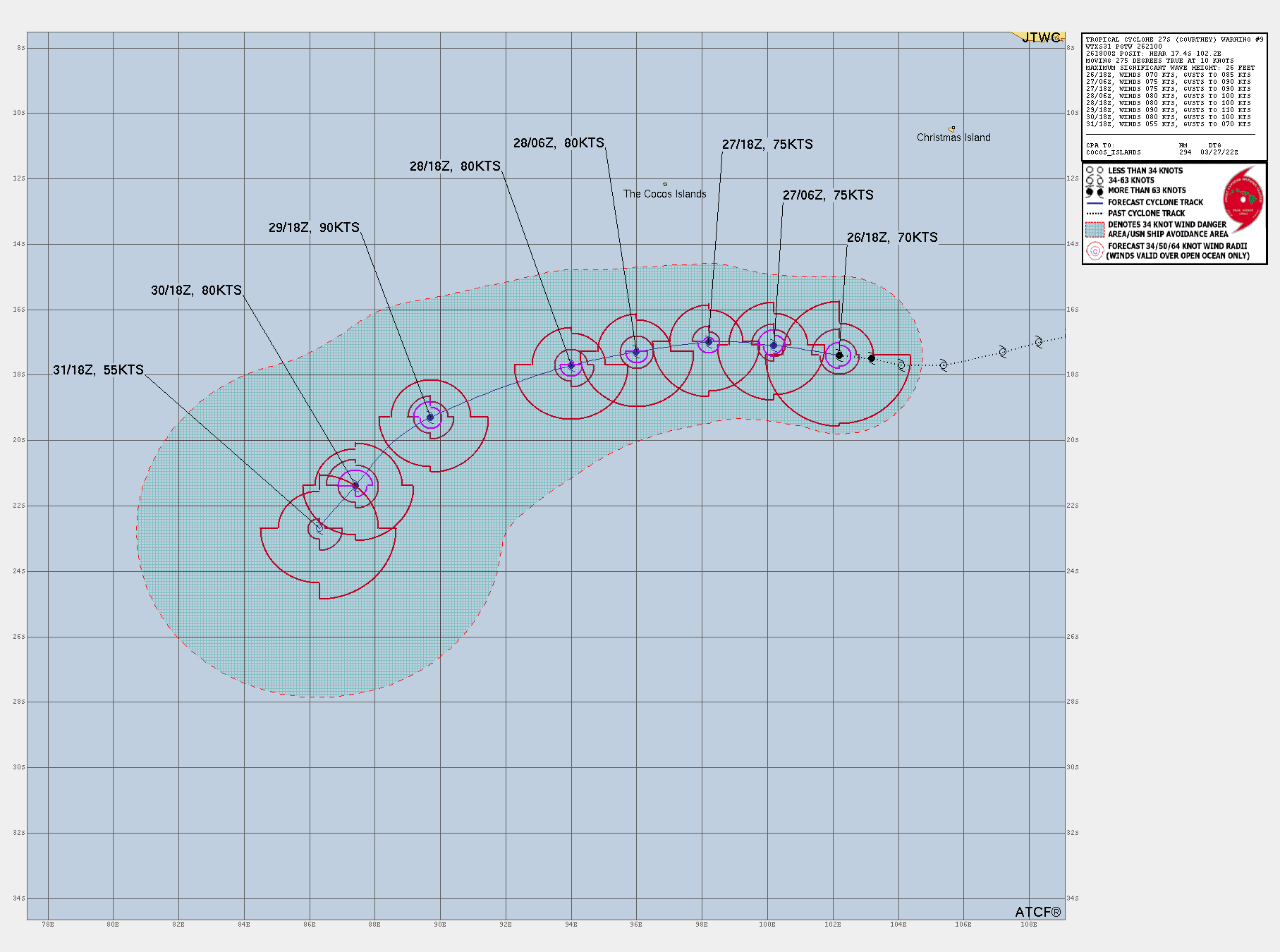
Task: Click the Cocos Islands dot marker
Action: (x=664, y=184)
